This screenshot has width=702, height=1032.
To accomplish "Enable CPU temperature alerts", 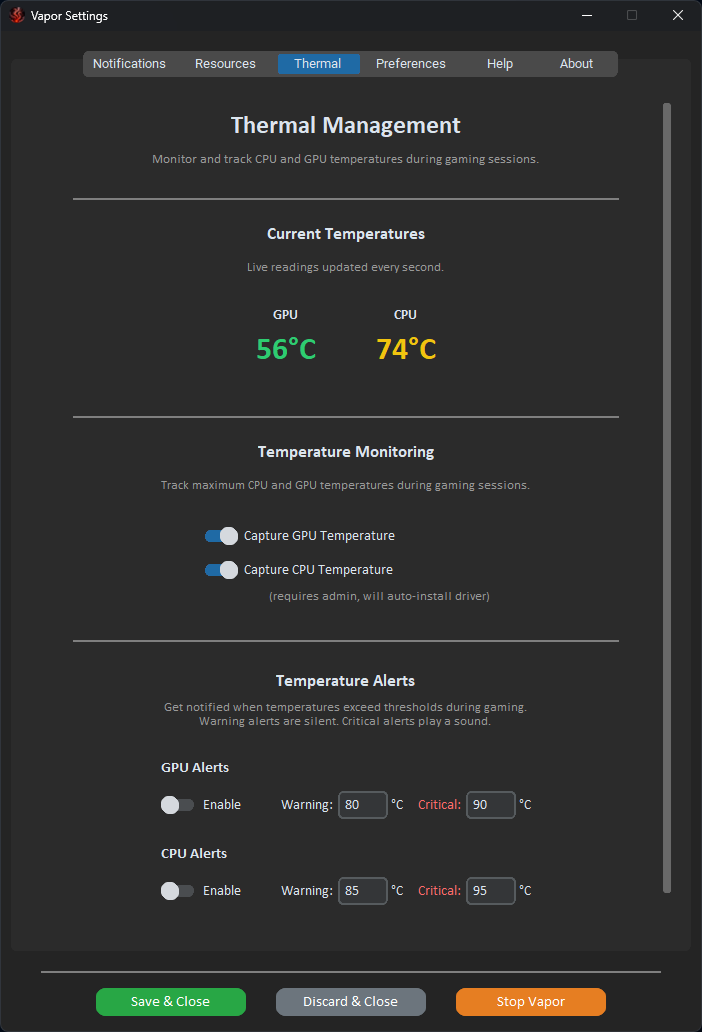I will (176, 891).
